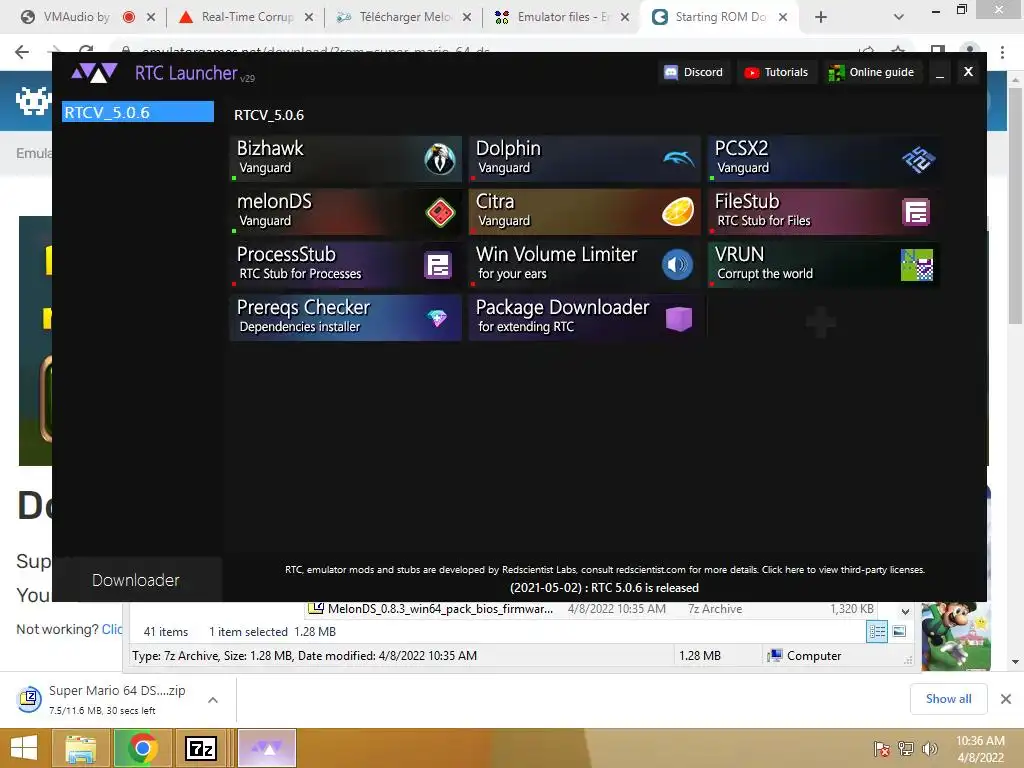Click the webpage vertical scrollbar
This screenshot has height=768, width=1024.
[1015, 206]
